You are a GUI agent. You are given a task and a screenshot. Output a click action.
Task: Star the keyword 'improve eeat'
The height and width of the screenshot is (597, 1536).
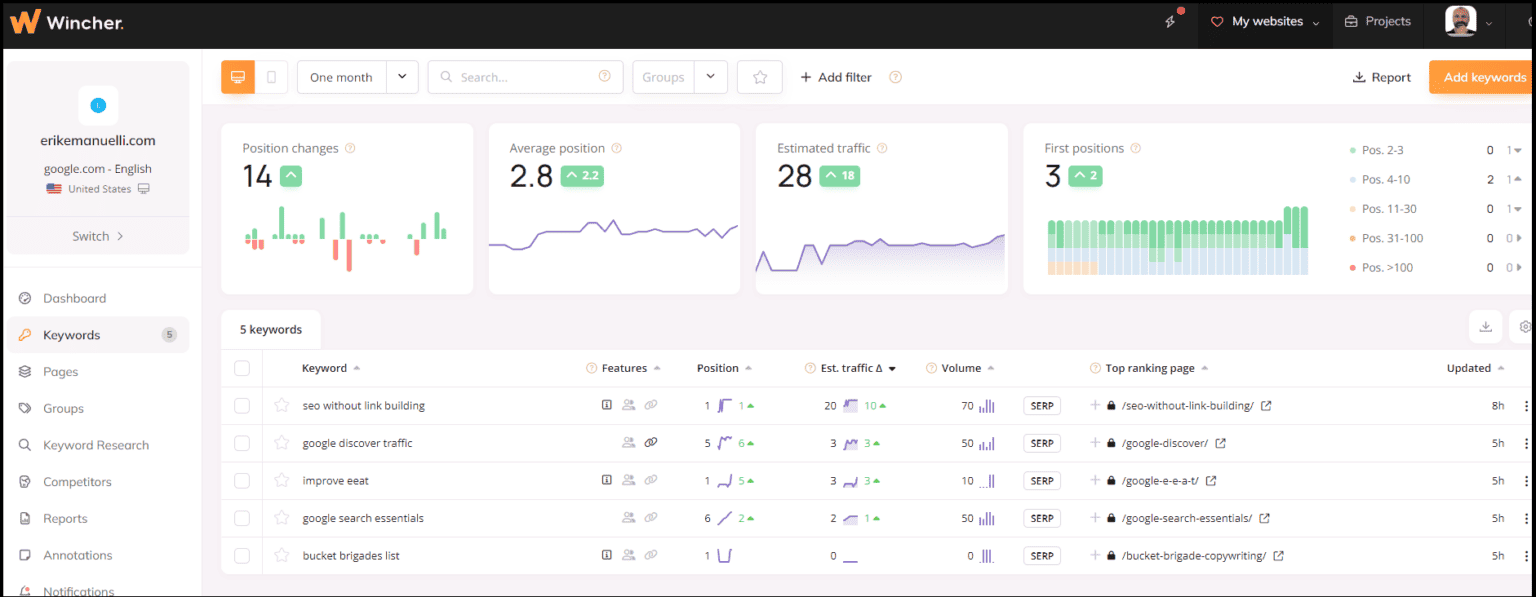point(280,480)
